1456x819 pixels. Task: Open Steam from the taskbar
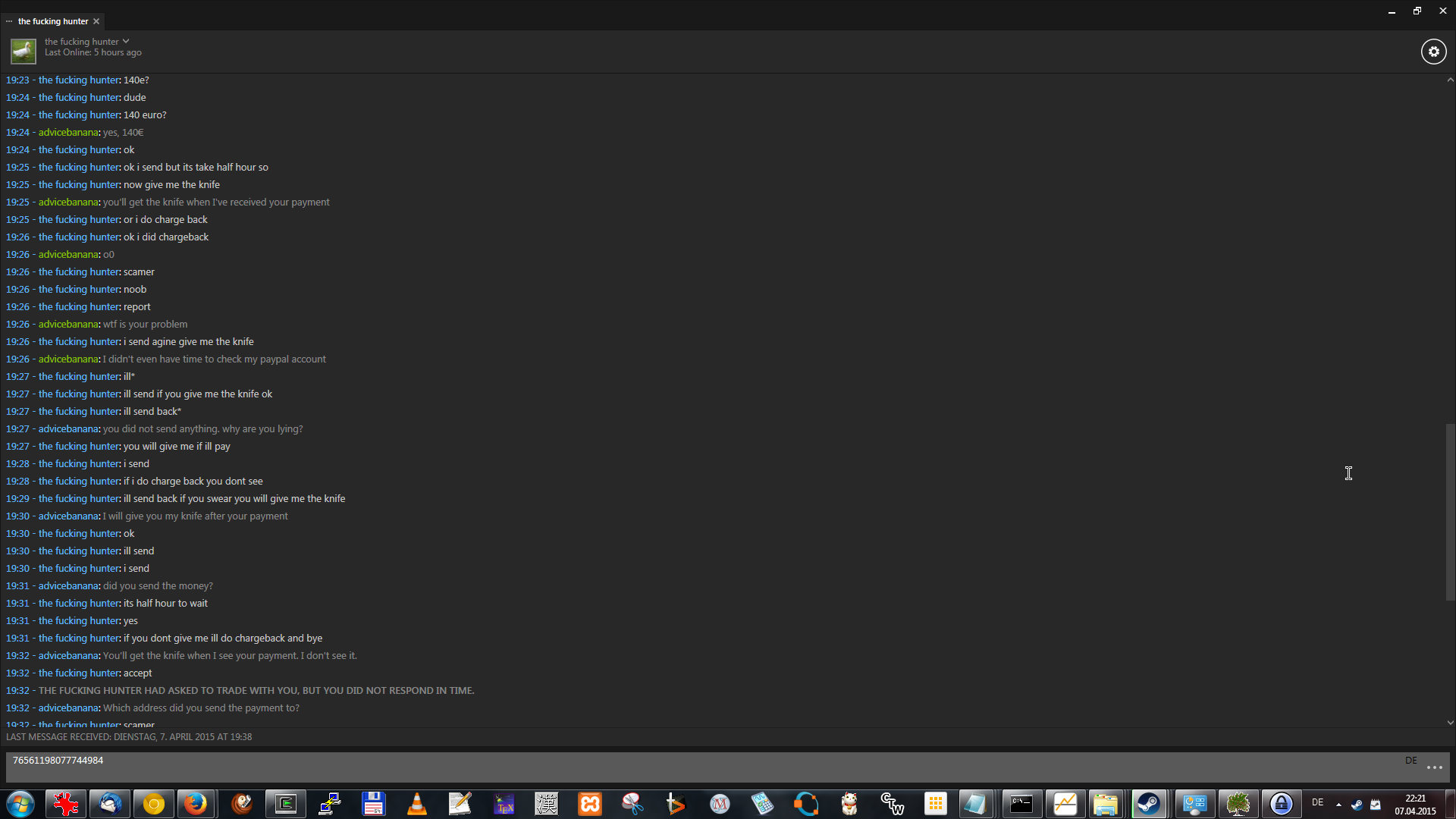[1149, 804]
